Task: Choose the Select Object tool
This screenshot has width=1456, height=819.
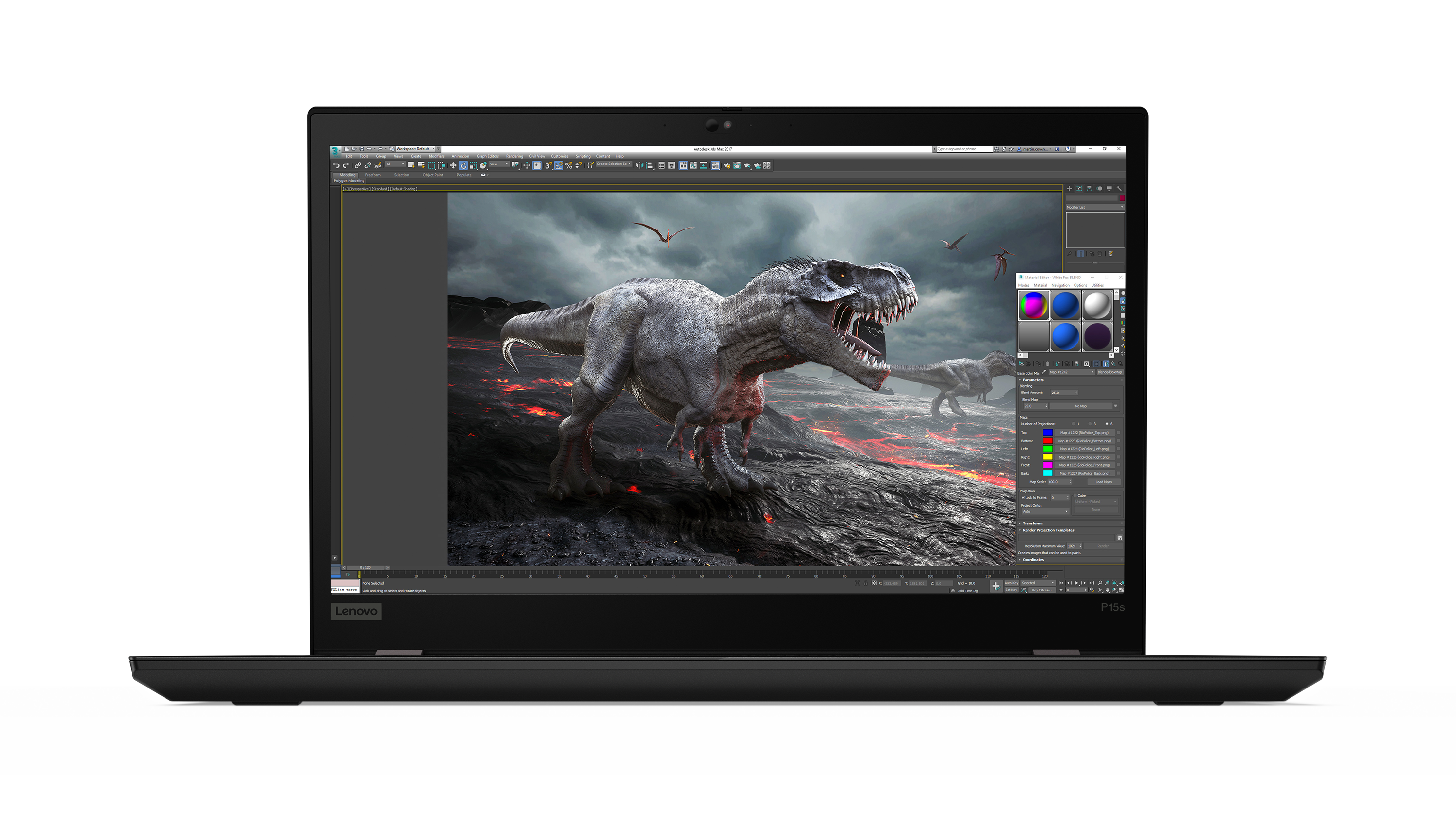Action: (x=411, y=165)
